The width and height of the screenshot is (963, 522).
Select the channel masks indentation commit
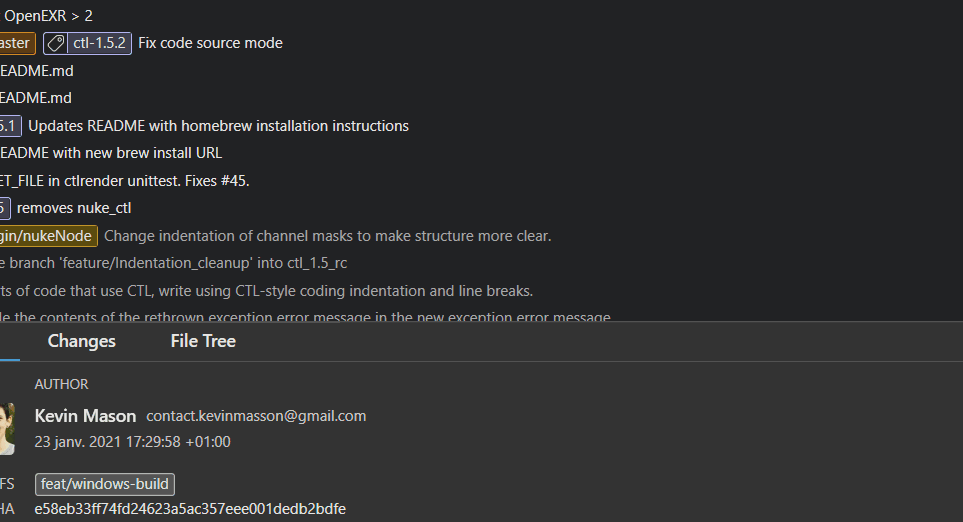point(327,236)
